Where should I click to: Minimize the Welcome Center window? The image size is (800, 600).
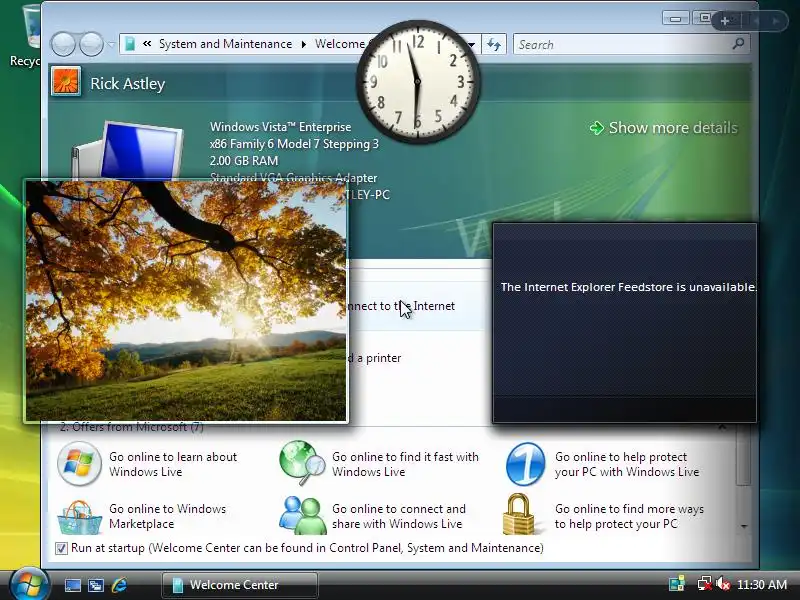[x=676, y=18]
